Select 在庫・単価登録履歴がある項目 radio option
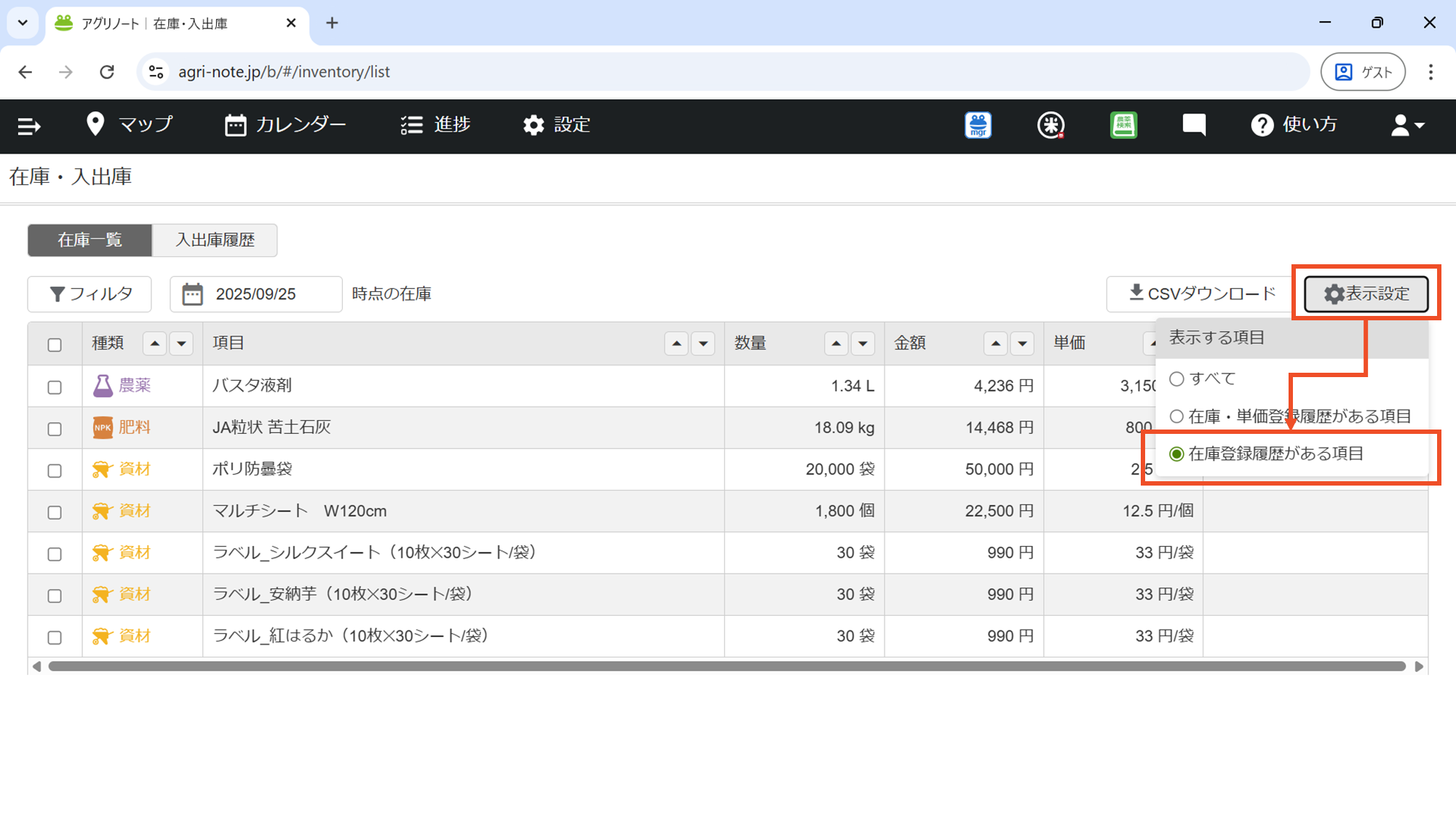The width and height of the screenshot is (1456, 819). point(1176,416)
